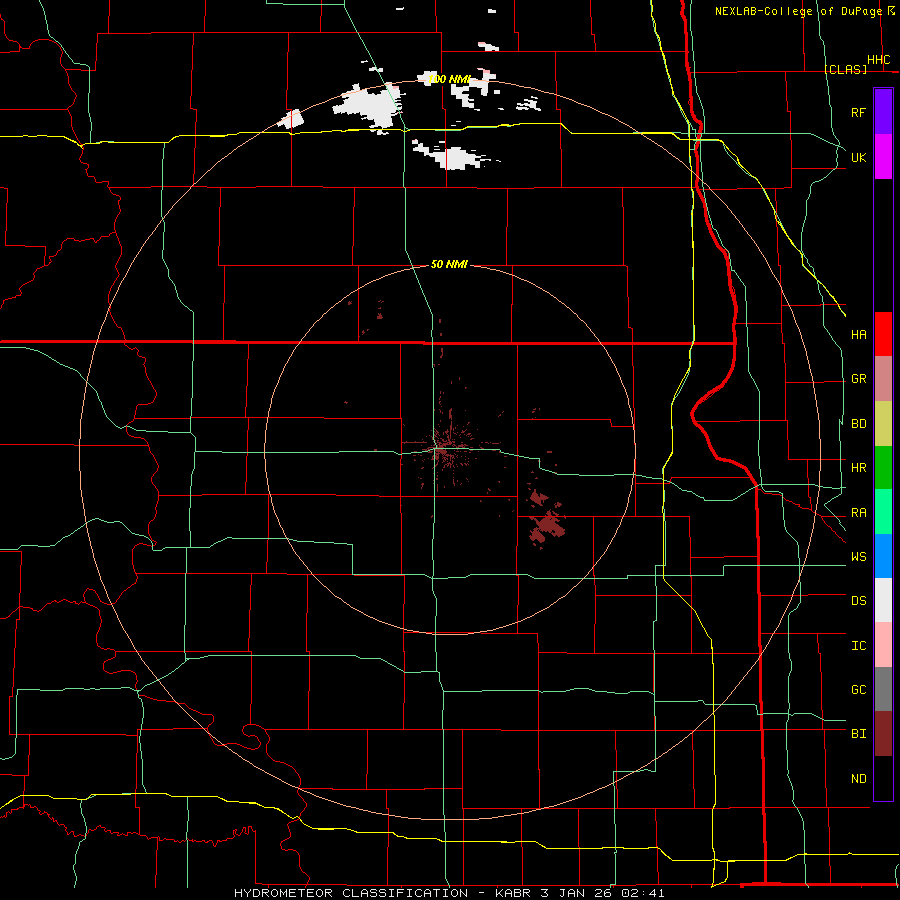This screenshot has width=900, height=900.
Task: Click the magenta UK legend color swatch
Action: tap(883, 157)
